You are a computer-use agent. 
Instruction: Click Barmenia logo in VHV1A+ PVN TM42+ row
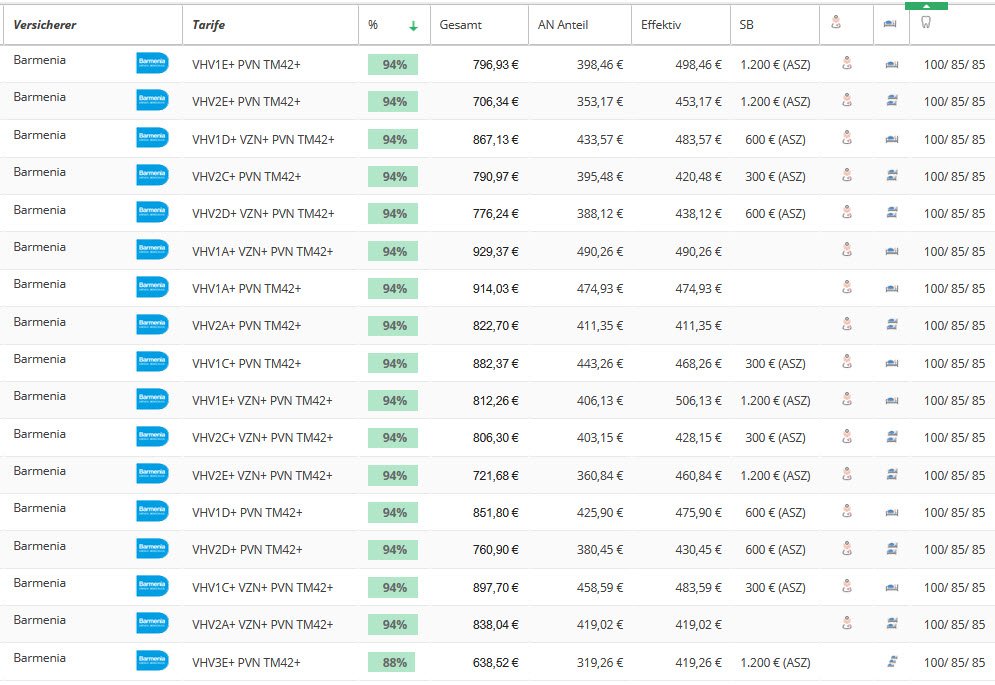click(x=152, y=288)
